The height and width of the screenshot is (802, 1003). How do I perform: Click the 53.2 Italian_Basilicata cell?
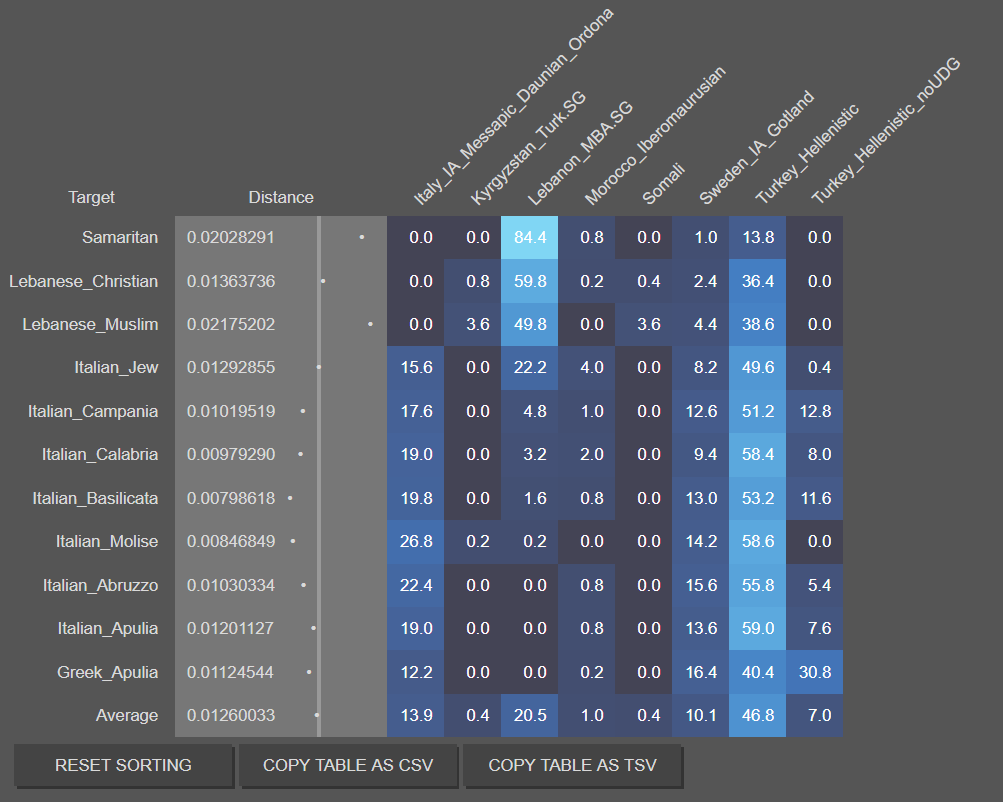[x=757, y=498]
